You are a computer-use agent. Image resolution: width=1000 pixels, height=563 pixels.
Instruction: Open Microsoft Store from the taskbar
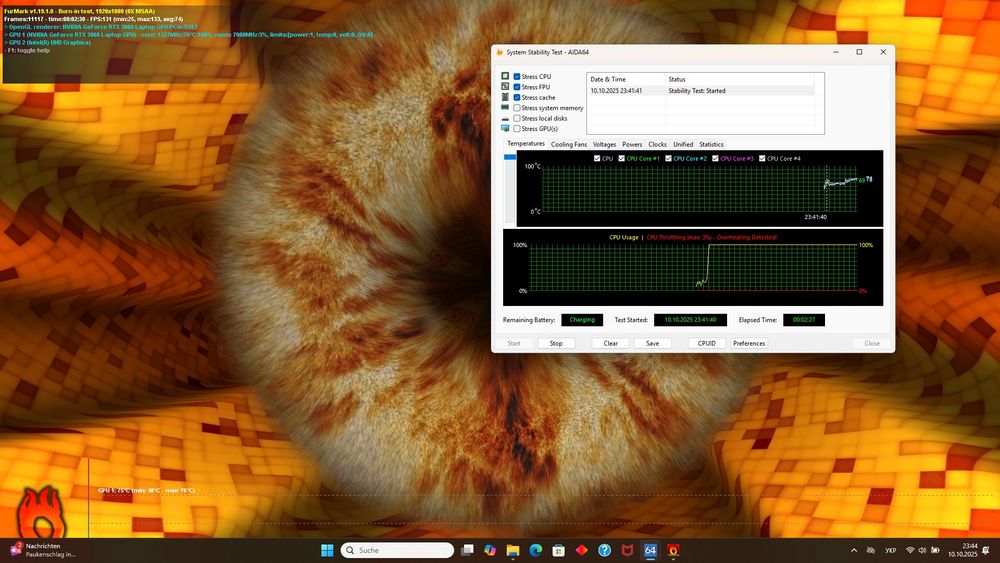coord(559,550)
